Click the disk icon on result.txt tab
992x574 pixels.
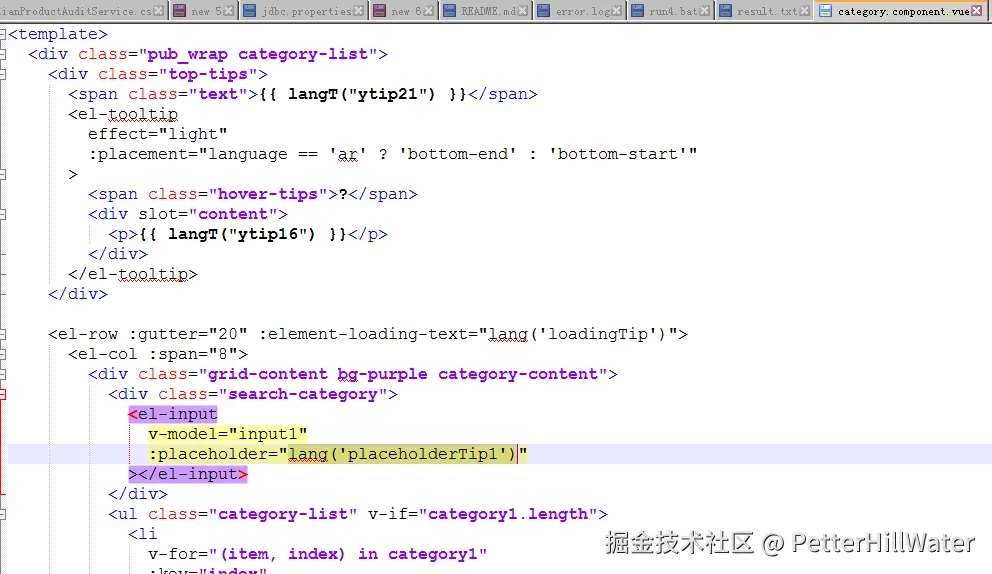pos(726,11)
